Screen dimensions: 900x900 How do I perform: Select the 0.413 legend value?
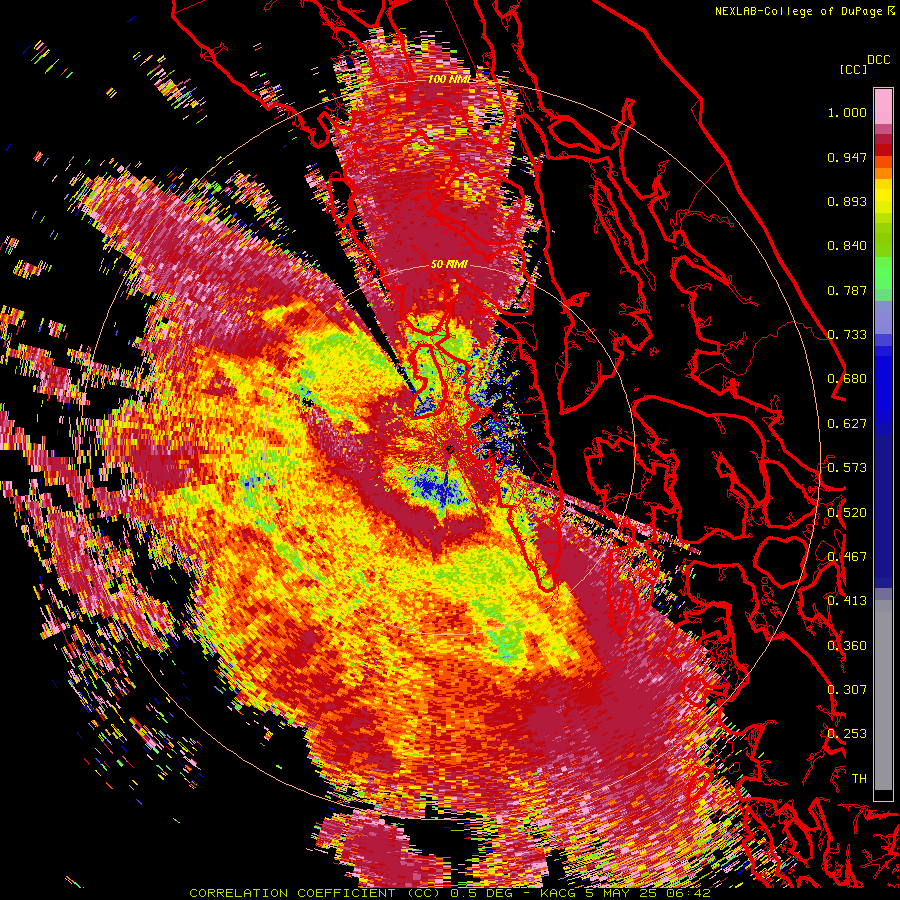tap(847, 601)
